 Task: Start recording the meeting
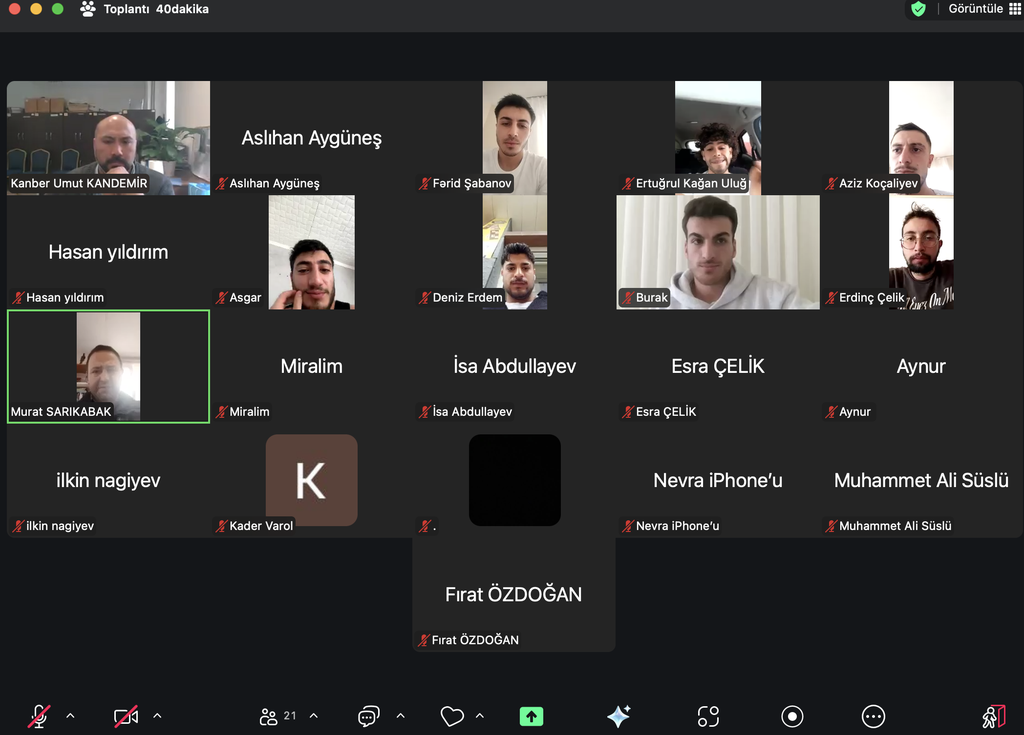[792, 716]
